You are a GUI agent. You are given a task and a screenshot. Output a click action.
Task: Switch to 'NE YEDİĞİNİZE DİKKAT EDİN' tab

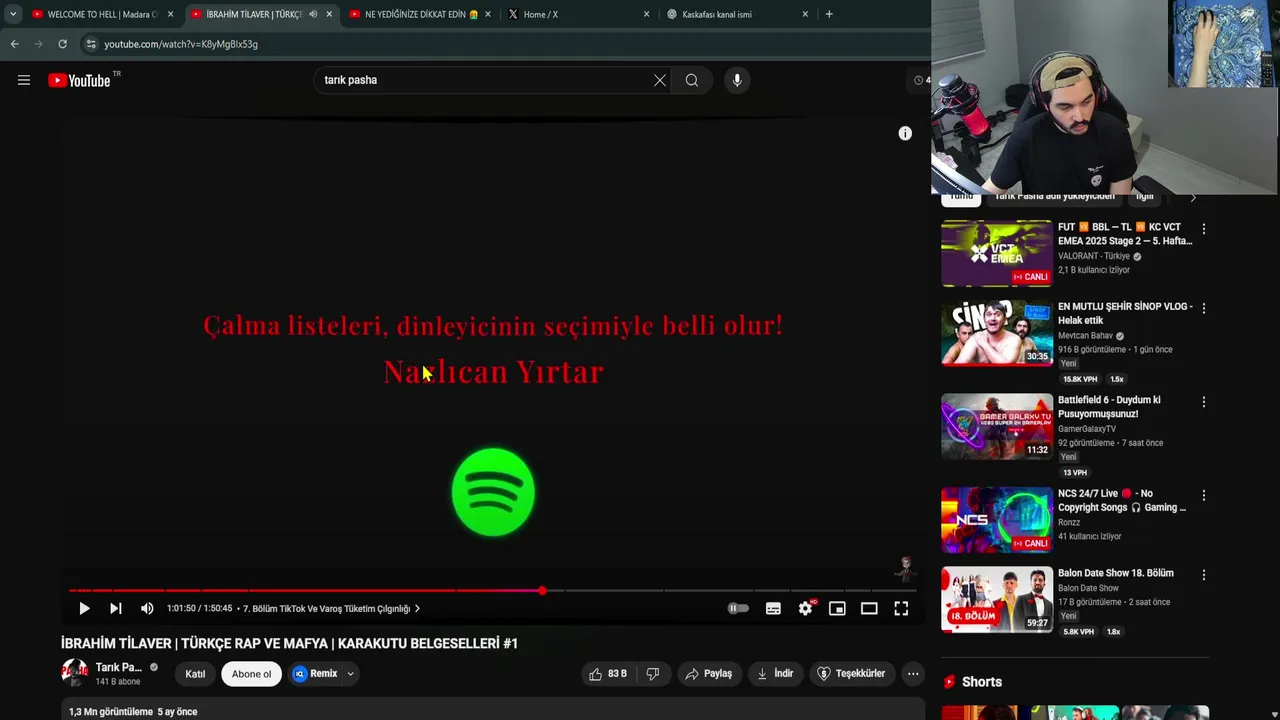click(x=420, y=14)
